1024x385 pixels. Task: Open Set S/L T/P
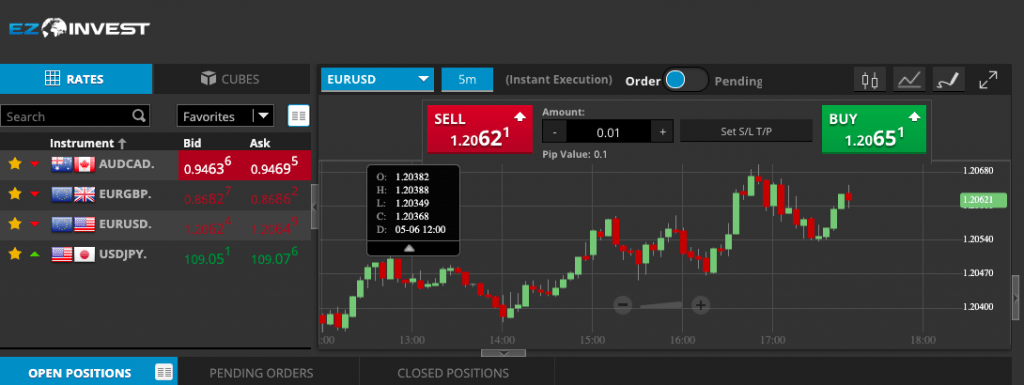(x=746, y=131)
